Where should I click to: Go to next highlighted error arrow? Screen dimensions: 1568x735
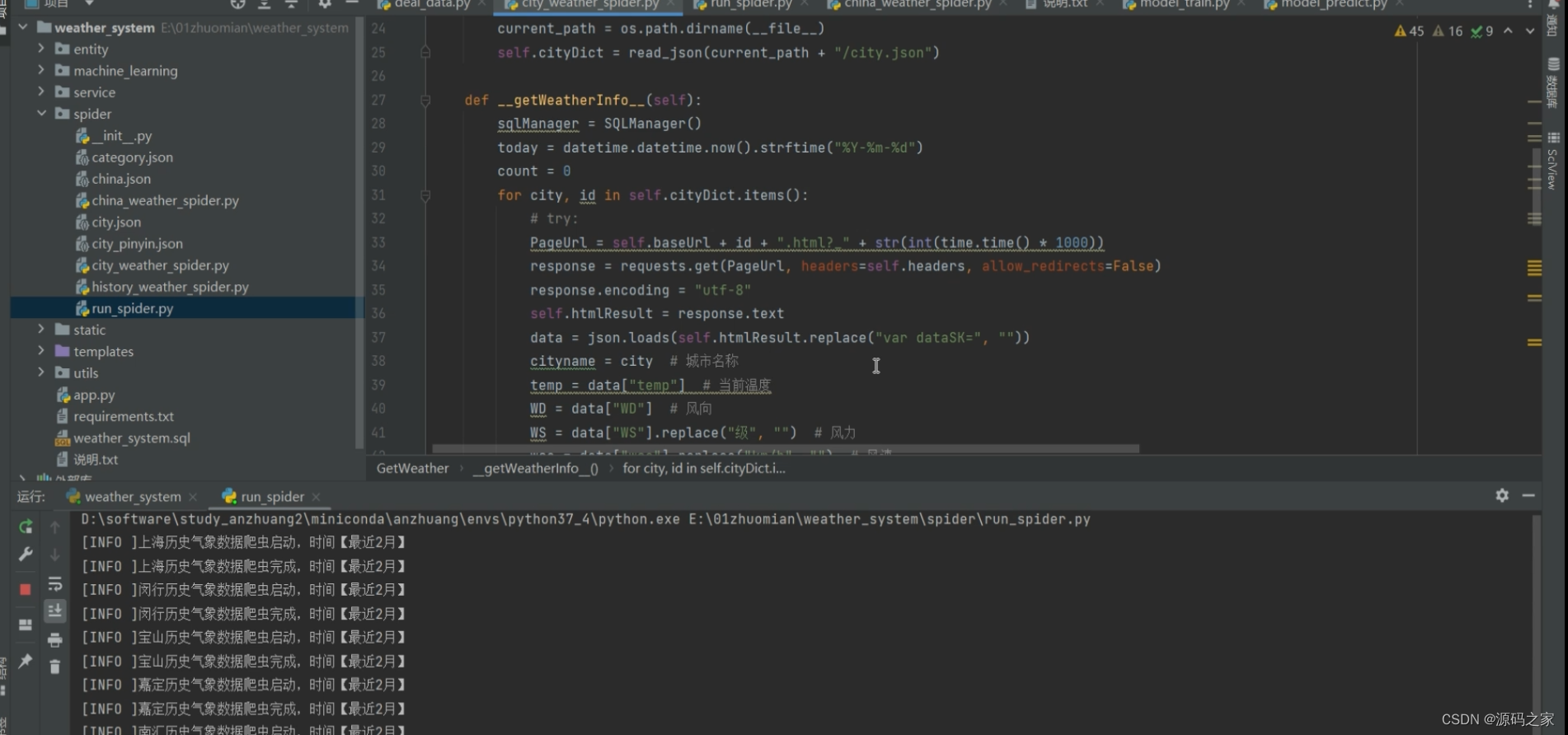click(x=1530, y=30)
